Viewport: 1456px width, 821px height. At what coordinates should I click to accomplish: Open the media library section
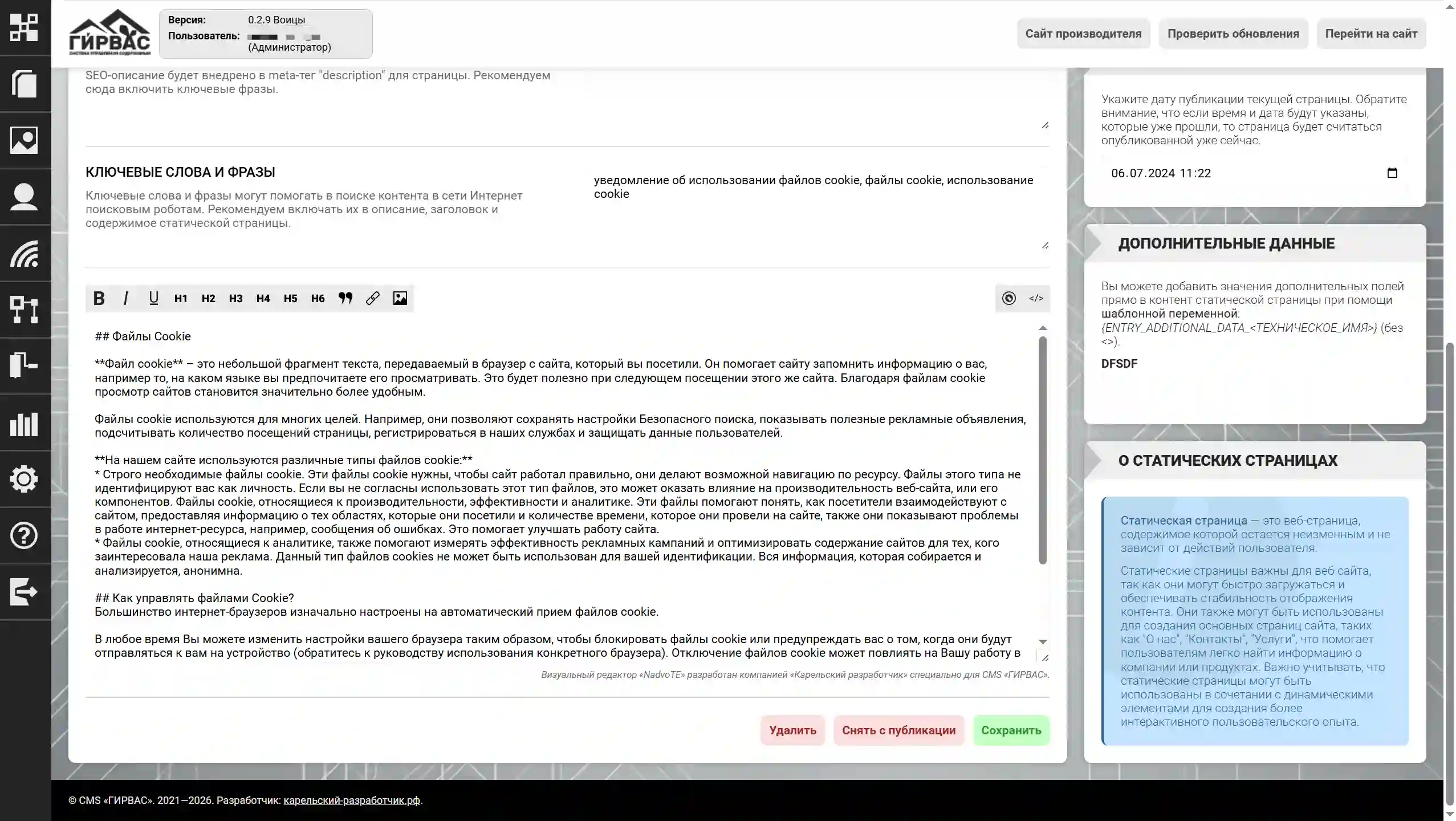(x=25, y=140)
